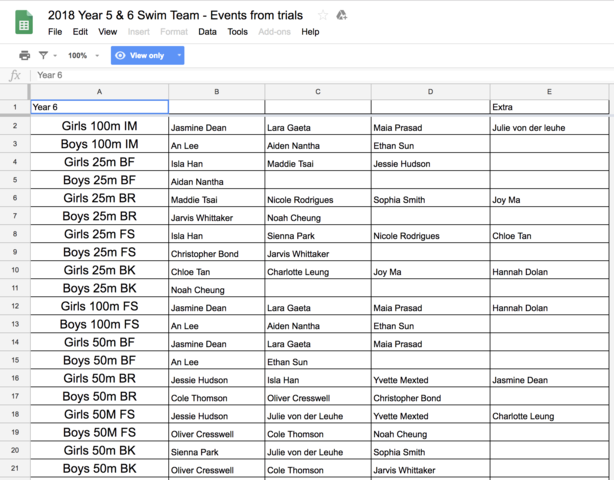Viewport: 614px width, 480px height.
Task: Select the Boys 50m BR cell
Action: (x=99, y=396)
